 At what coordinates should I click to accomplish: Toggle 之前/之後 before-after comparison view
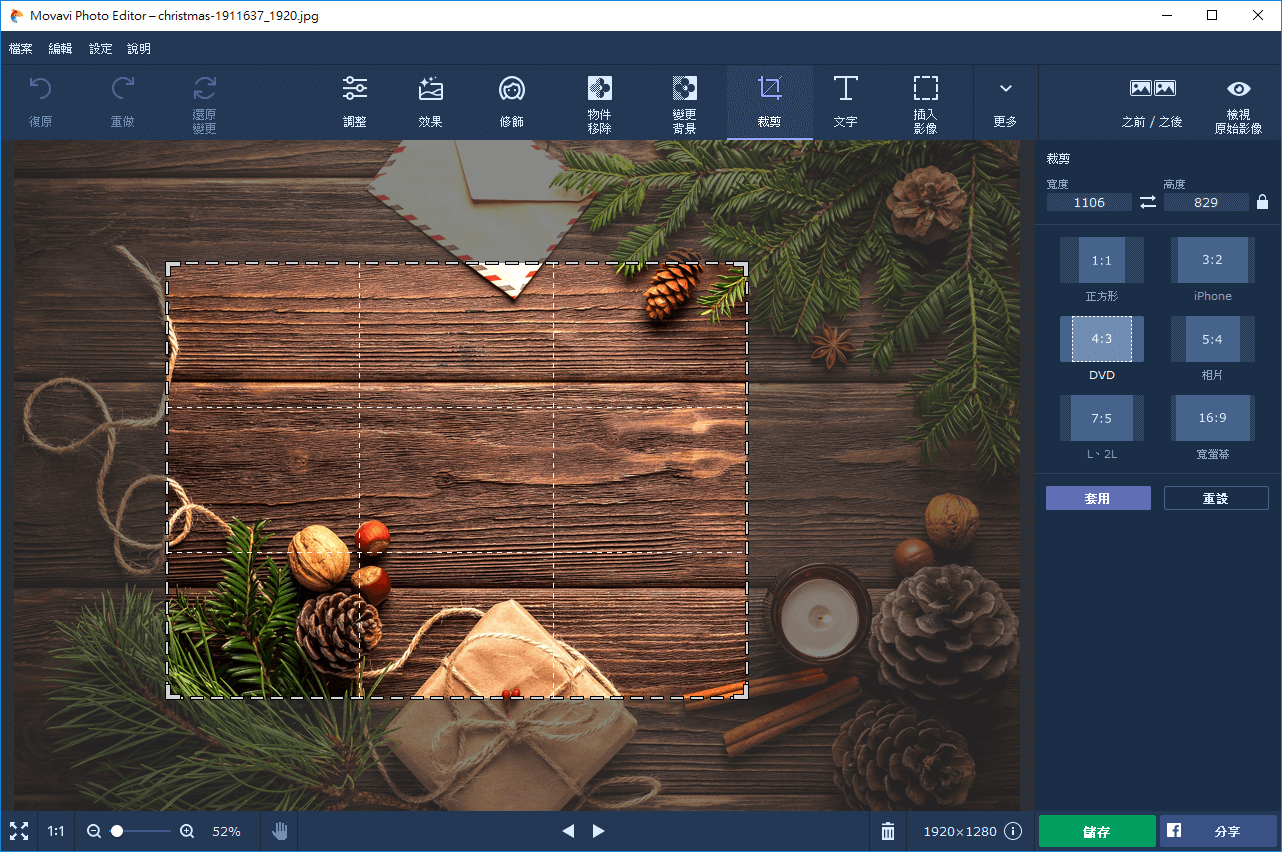[x=1152, y=102]
